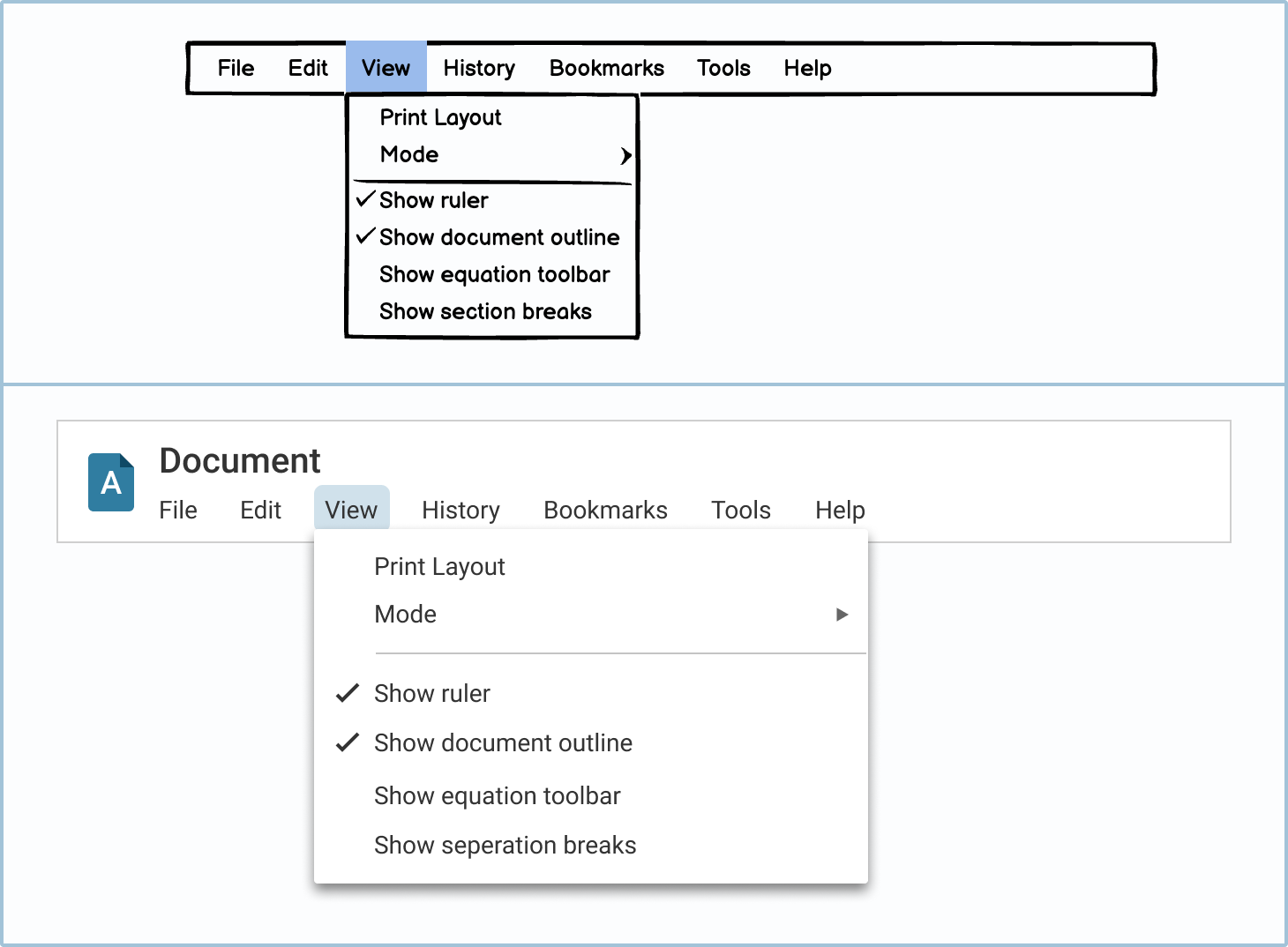
Task: Select Print Layout in the hand-drawn sketch menu
Action: [x=440, y=117]
